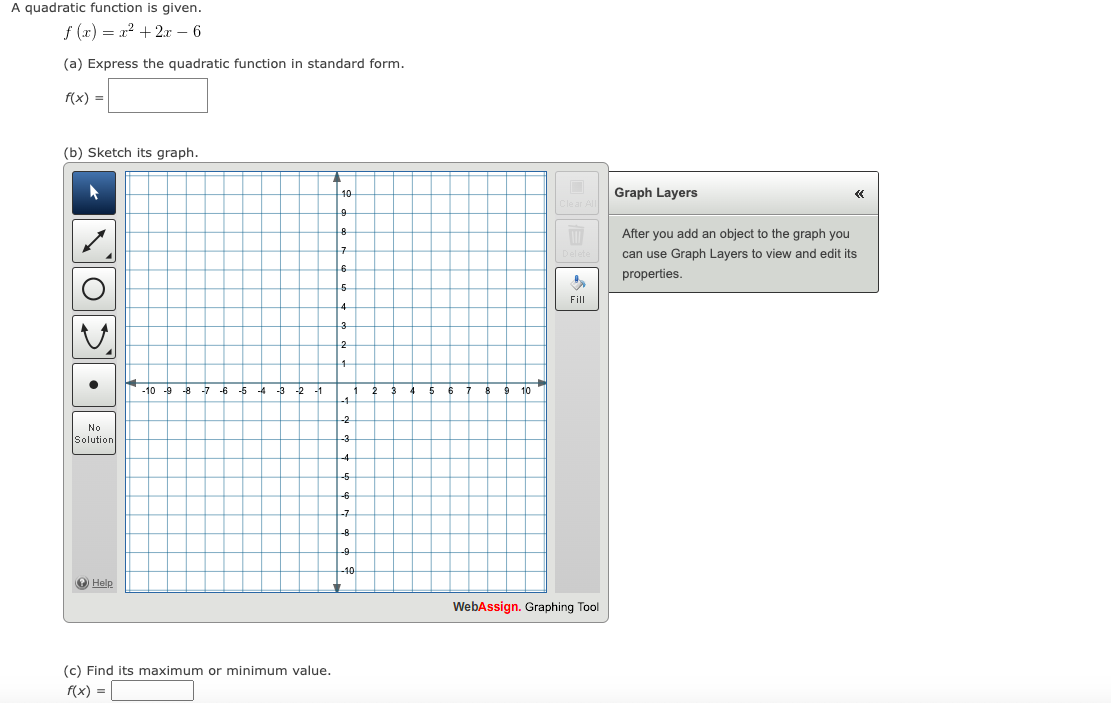This screenshot has height=703, width=1111.
Task: Select the line drawing tool
Action: point(94,241)
